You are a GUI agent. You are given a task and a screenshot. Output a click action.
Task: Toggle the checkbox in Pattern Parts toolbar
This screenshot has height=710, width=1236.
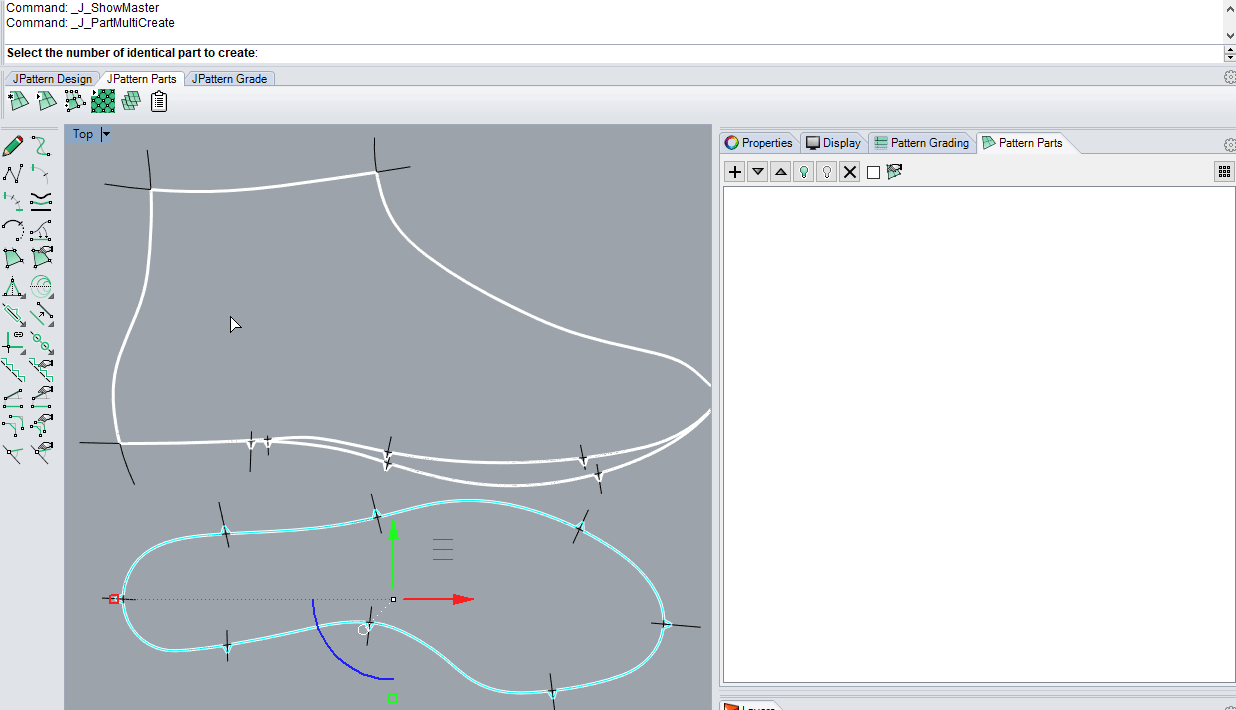coord(873,172)
